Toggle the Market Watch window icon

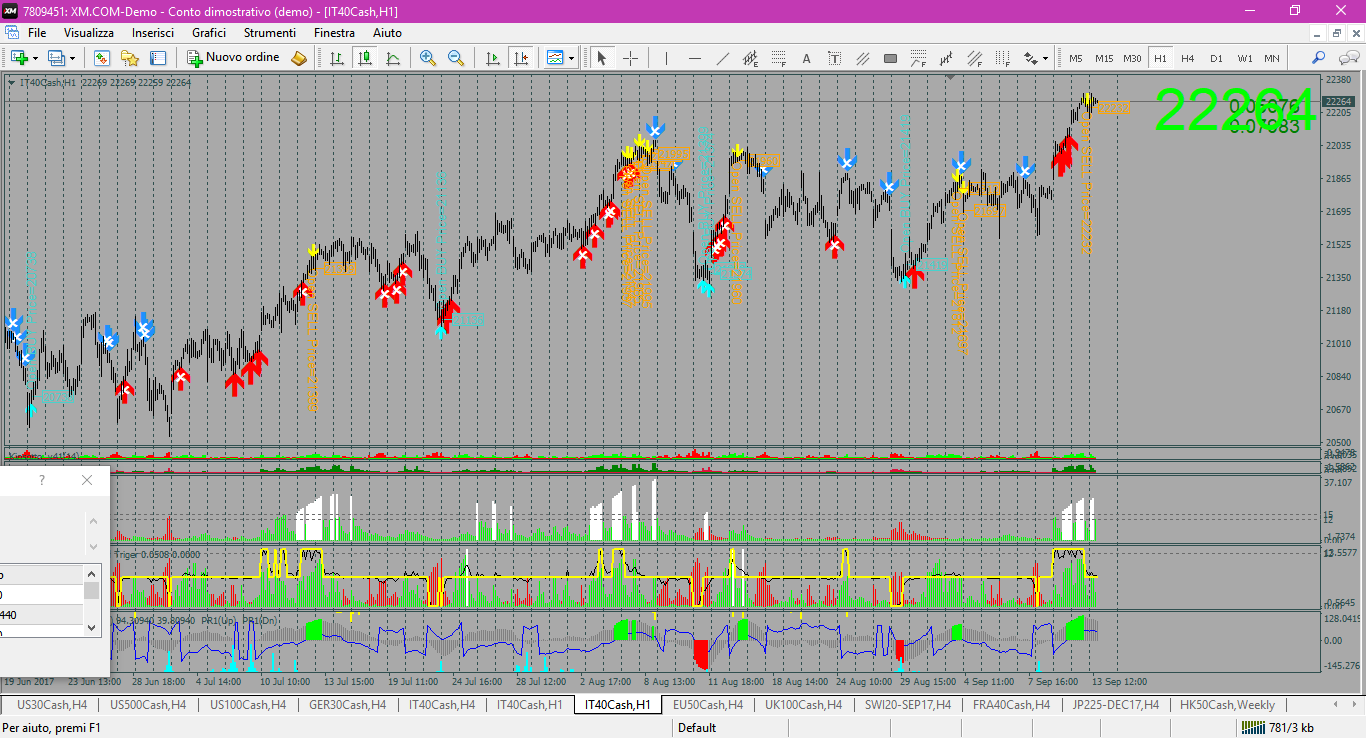pyautogui.click(x=102, y=58)
